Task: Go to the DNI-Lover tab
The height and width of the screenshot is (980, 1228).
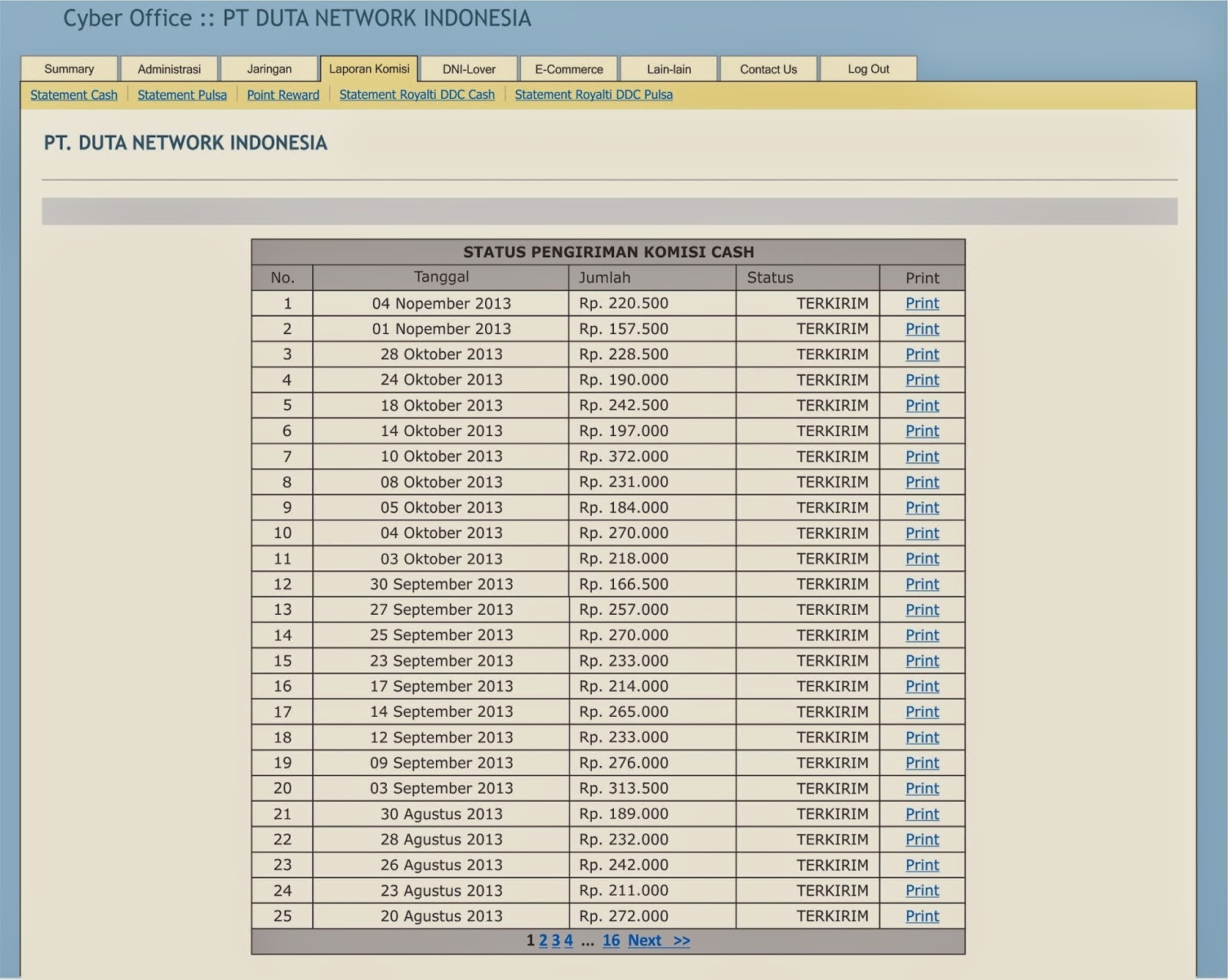Action: coord(469,69)
